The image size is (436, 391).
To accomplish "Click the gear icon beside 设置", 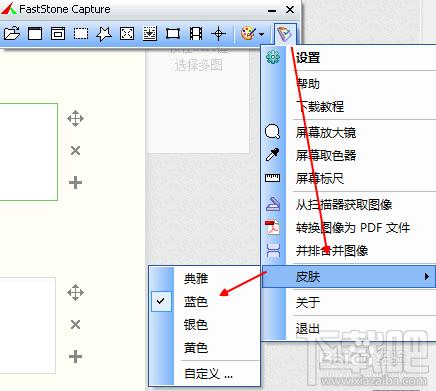I will pos(273,57).
